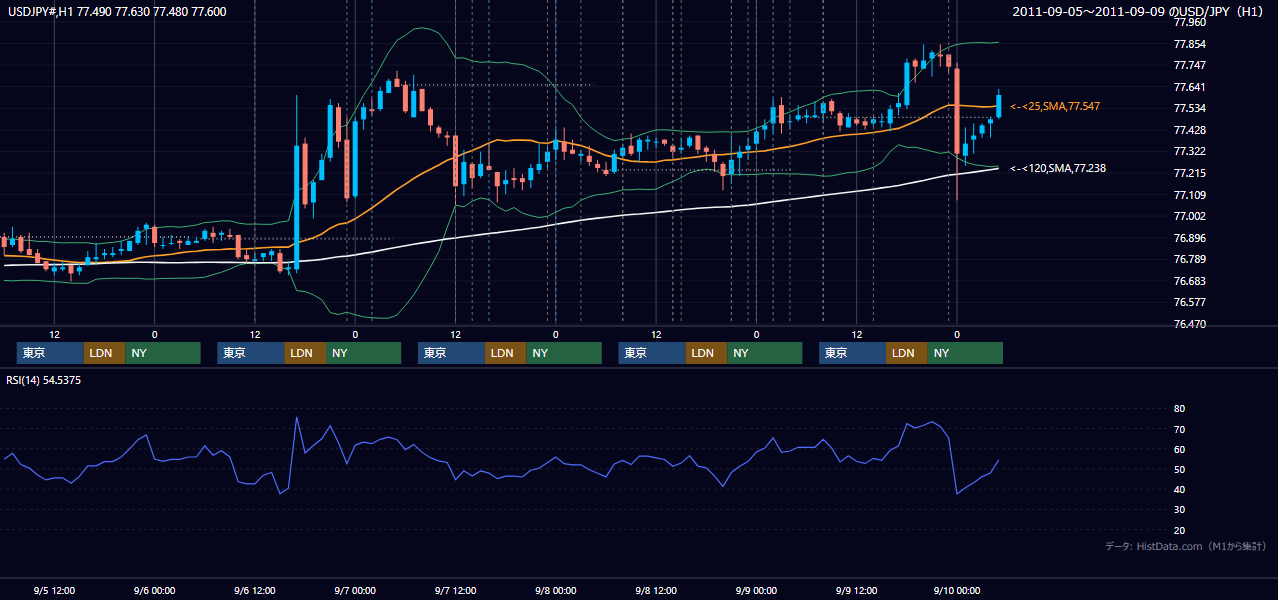This screenshot has width=1278, height=600.
Task: Click the 9/6 12:00 time axis label
Action: pos(254,590)
